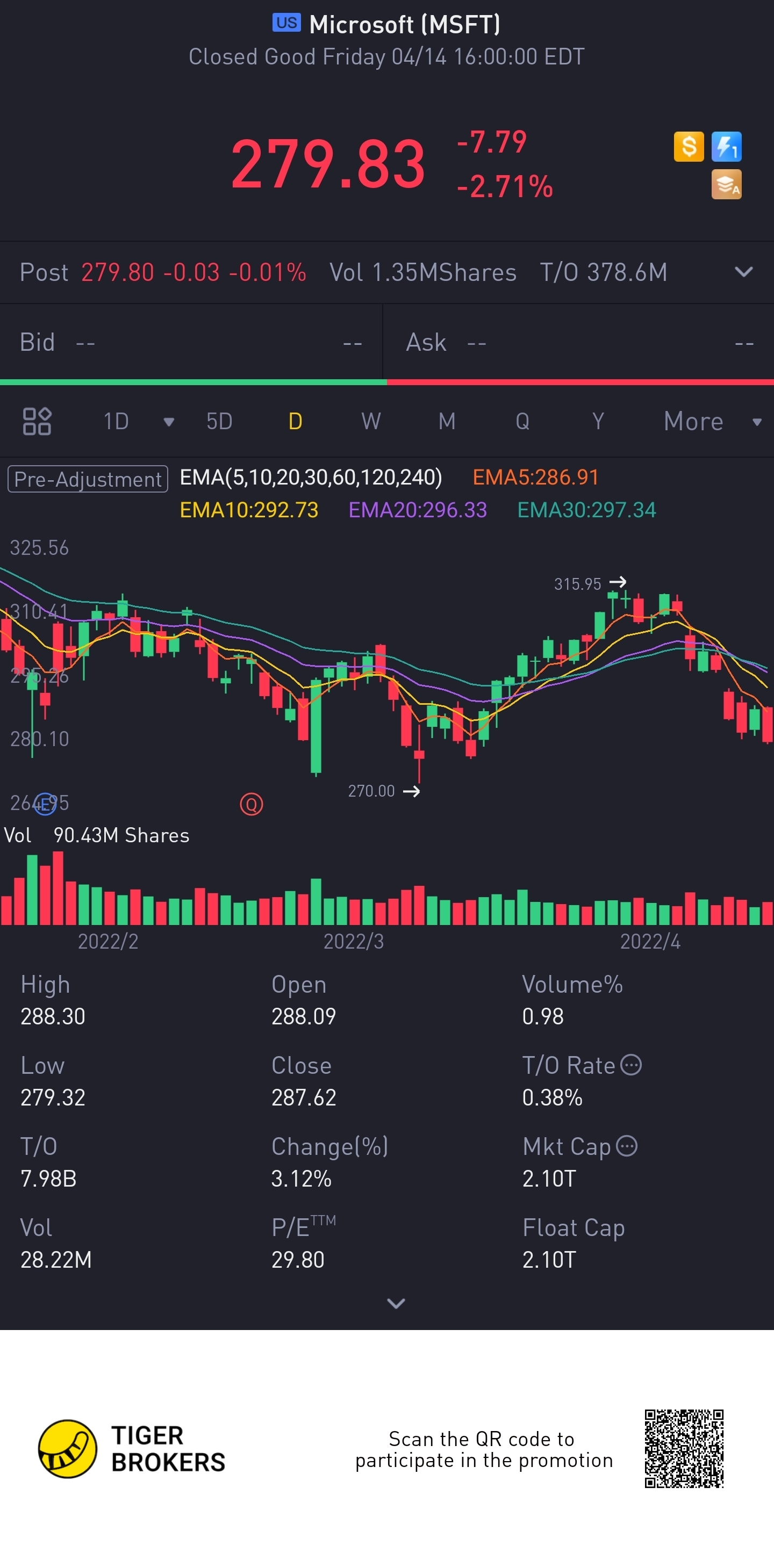Image resolution: width=774 pixels, height=1568 pixels.
Task: Select the Q quarterly chart tab
Action: tap(522, 421)
